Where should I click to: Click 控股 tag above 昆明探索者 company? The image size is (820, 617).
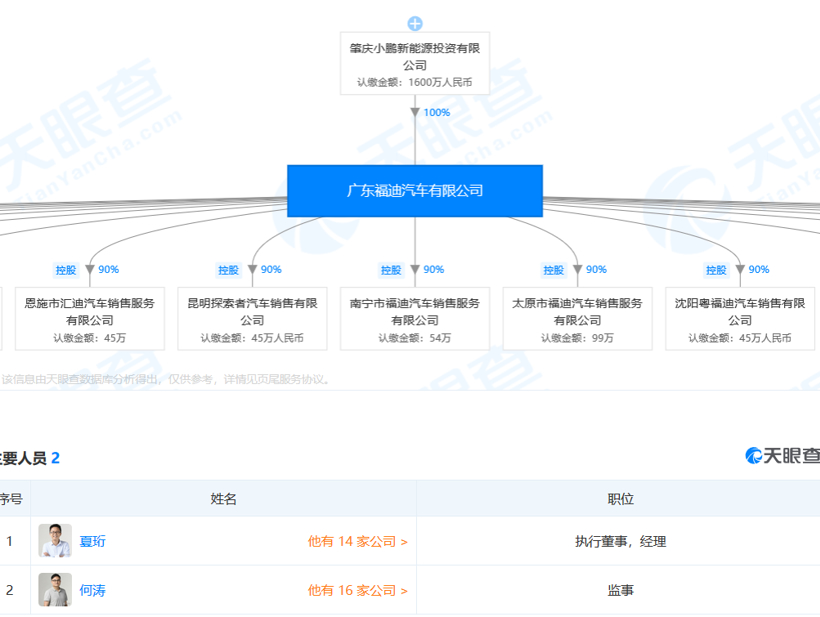(229, 270)
